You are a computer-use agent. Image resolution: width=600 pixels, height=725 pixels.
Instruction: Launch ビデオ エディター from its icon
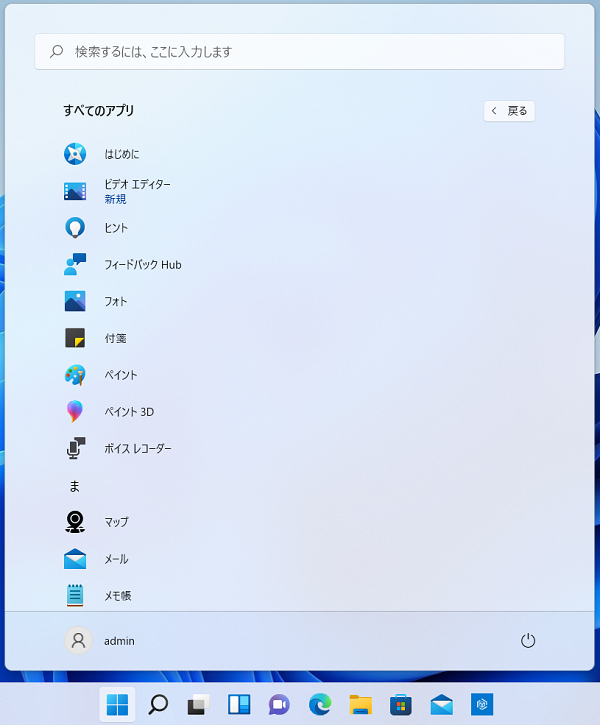pyautogui.click(x=75, y=191)
